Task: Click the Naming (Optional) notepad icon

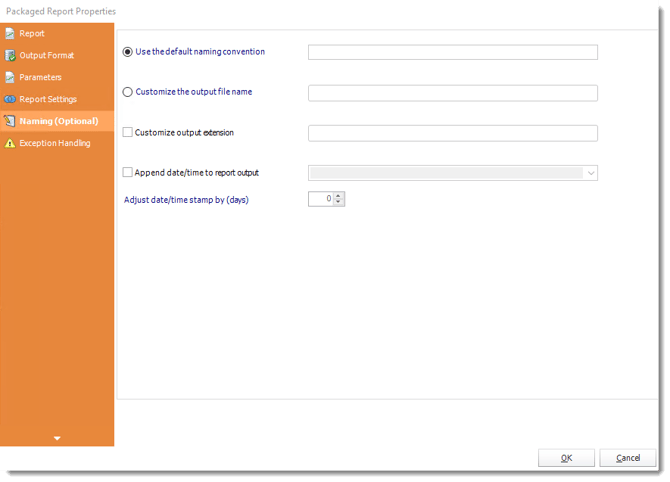Action: pyautogui.click(x=10, y=121)
